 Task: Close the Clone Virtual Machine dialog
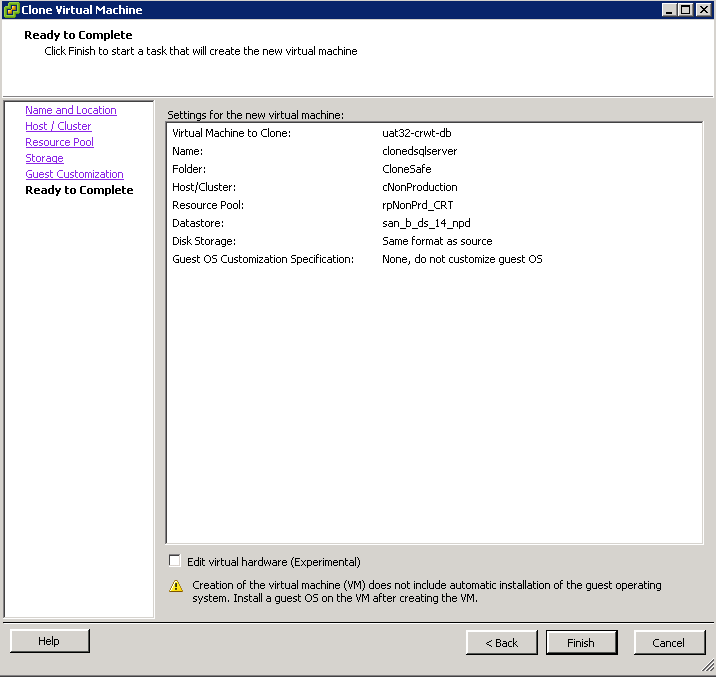pyautogui.click(x=703, y=10)
